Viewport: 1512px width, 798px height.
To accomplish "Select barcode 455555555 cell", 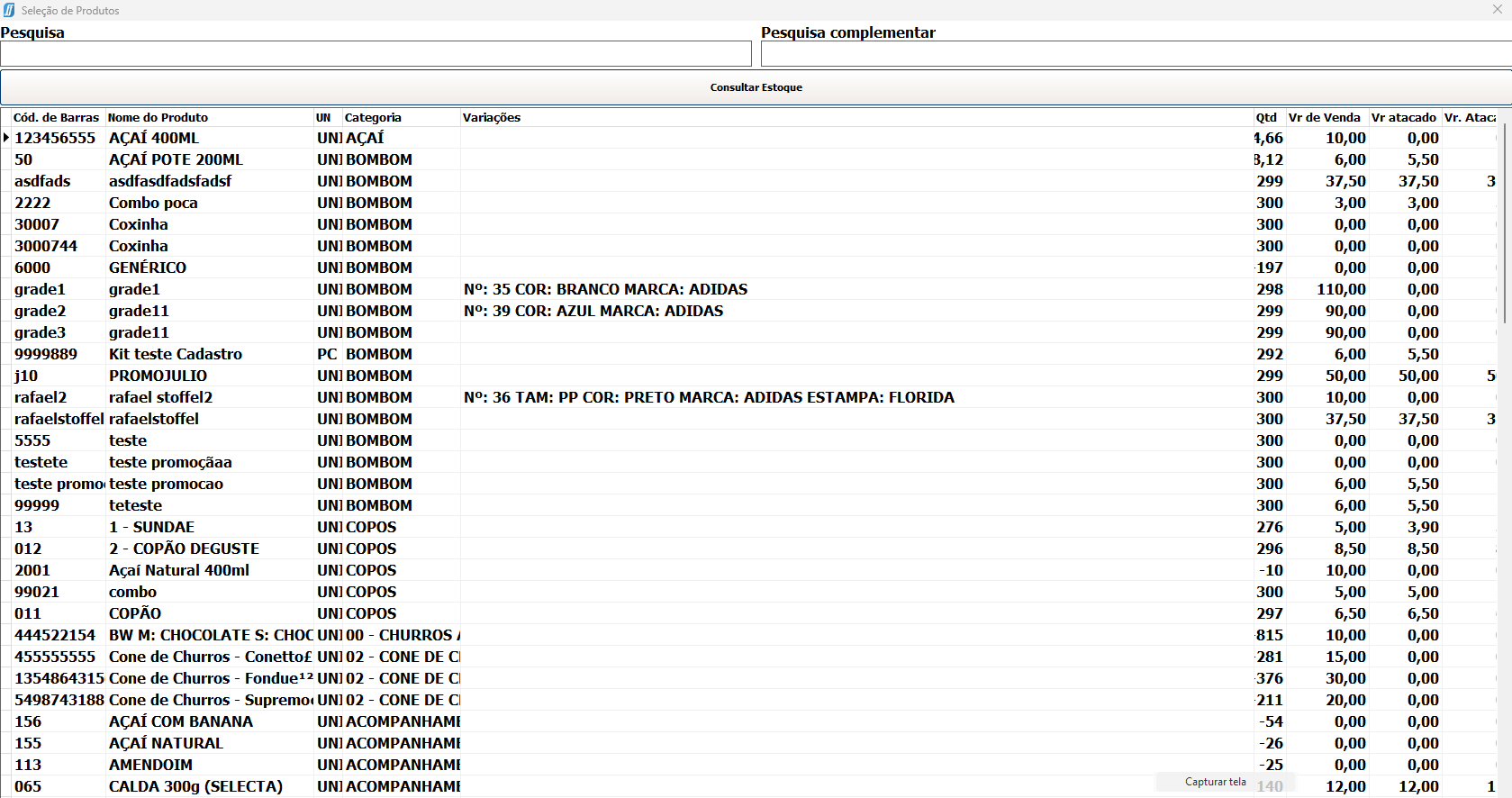I will coord(55,657).
